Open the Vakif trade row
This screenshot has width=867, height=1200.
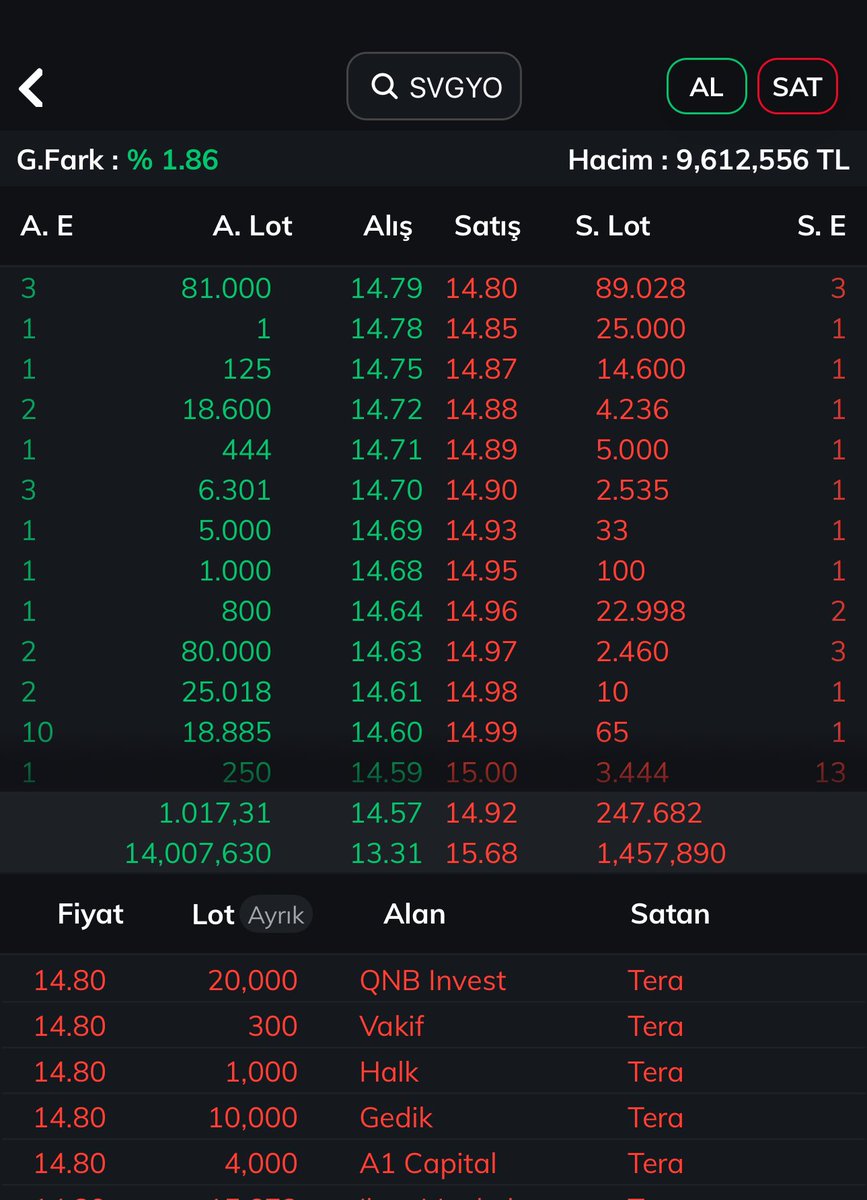(433, 1027)
